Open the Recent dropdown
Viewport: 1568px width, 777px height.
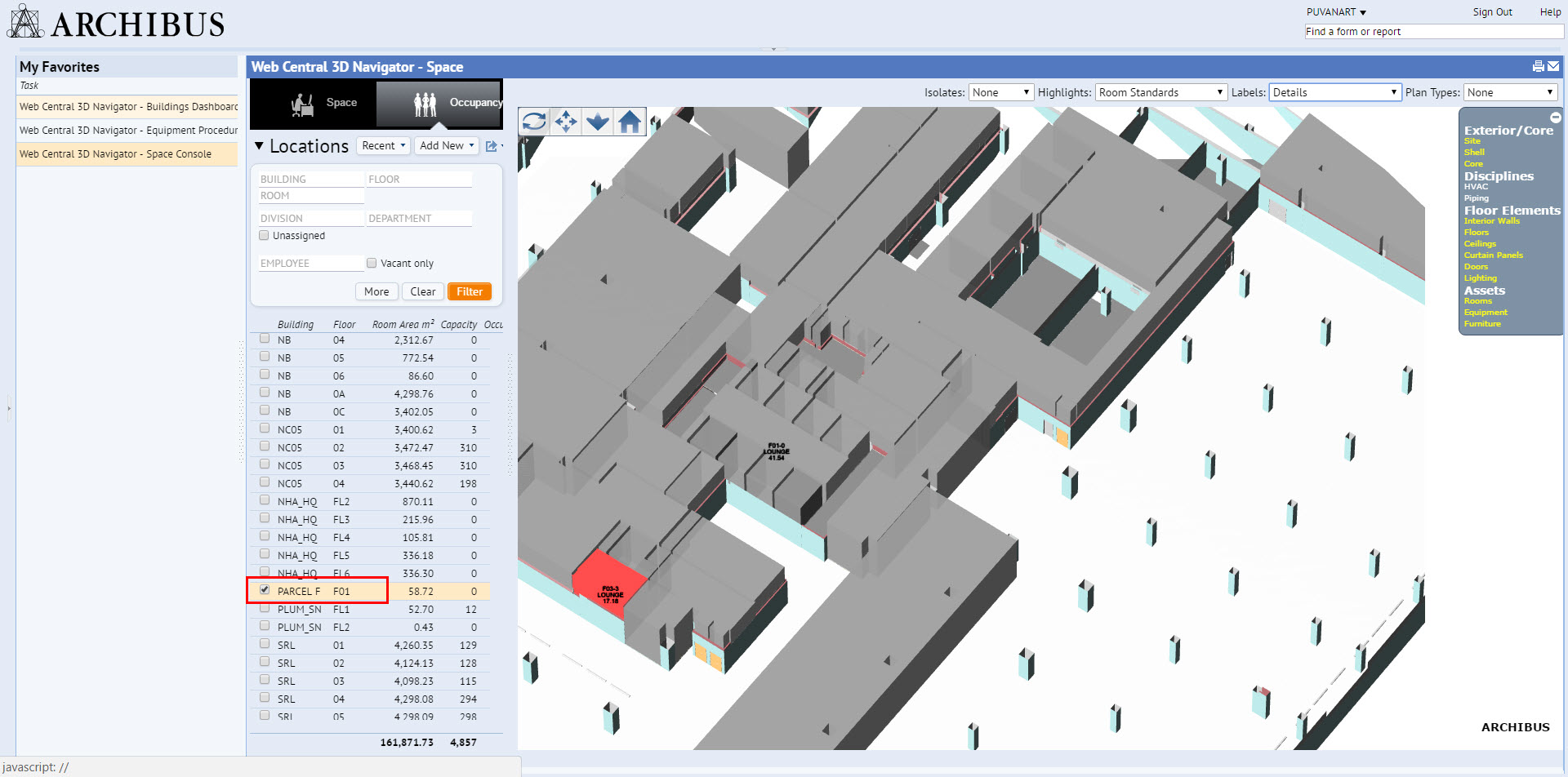pos(383,146)
